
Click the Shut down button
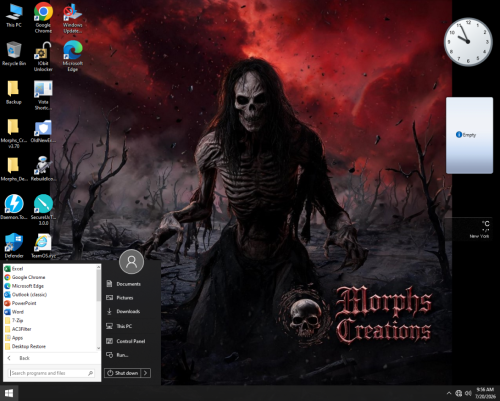[123, 373]
